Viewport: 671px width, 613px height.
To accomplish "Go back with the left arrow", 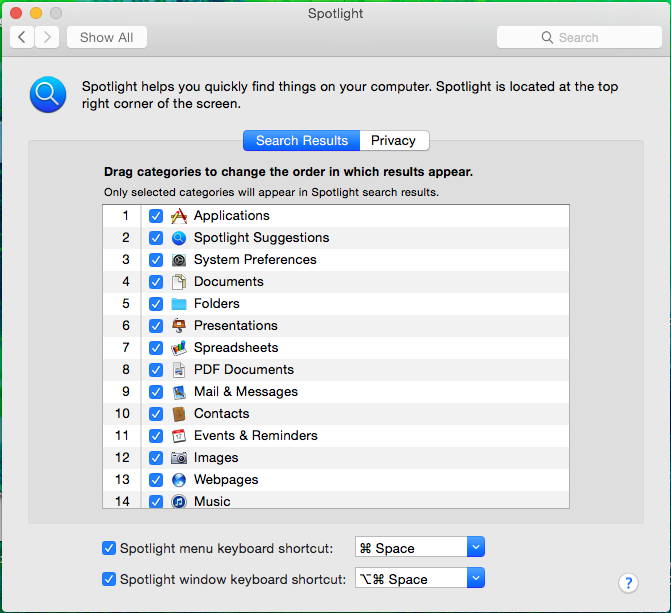I will coord(22,37).
